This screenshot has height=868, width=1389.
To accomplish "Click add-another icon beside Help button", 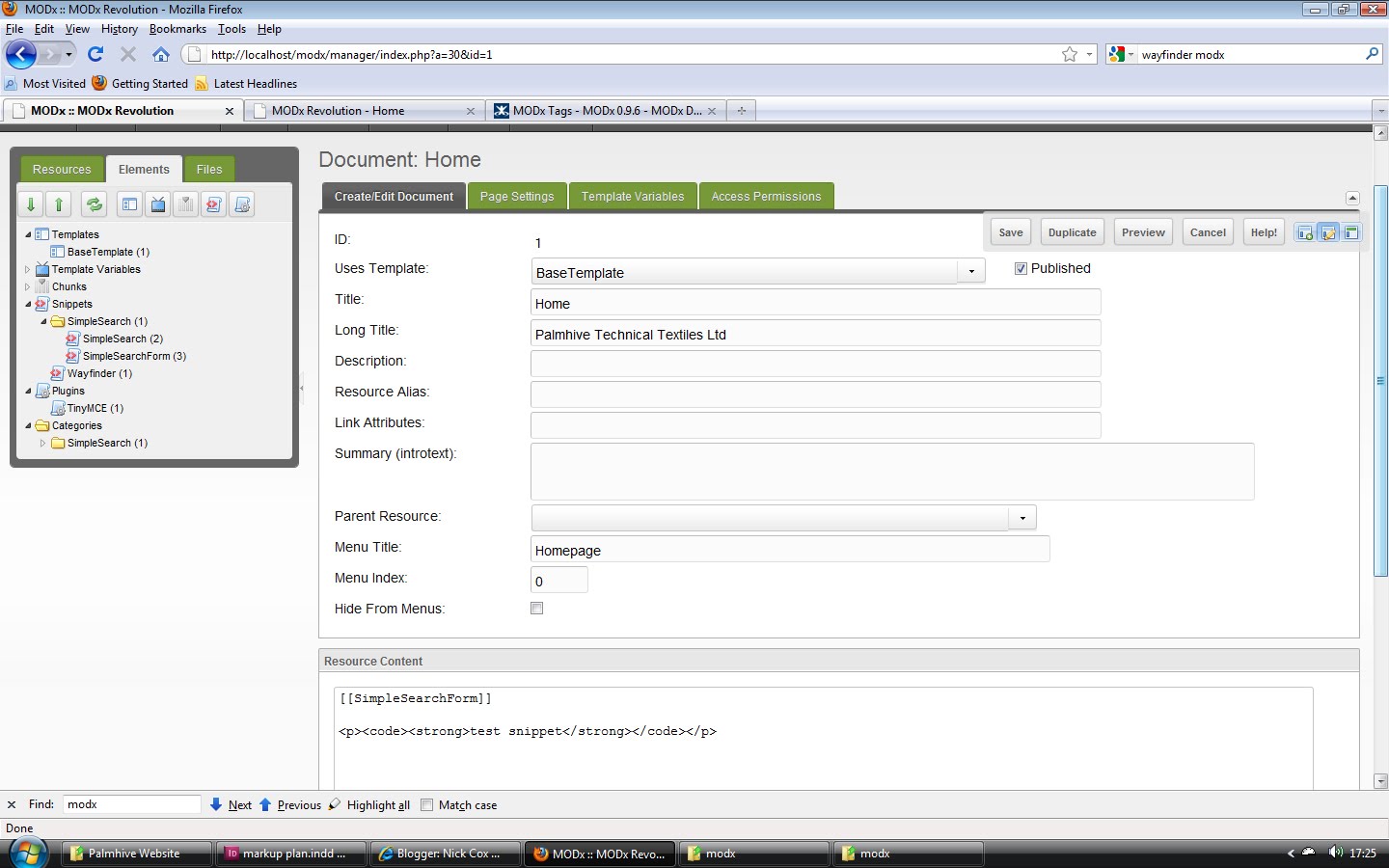I will coord(1305,232).
